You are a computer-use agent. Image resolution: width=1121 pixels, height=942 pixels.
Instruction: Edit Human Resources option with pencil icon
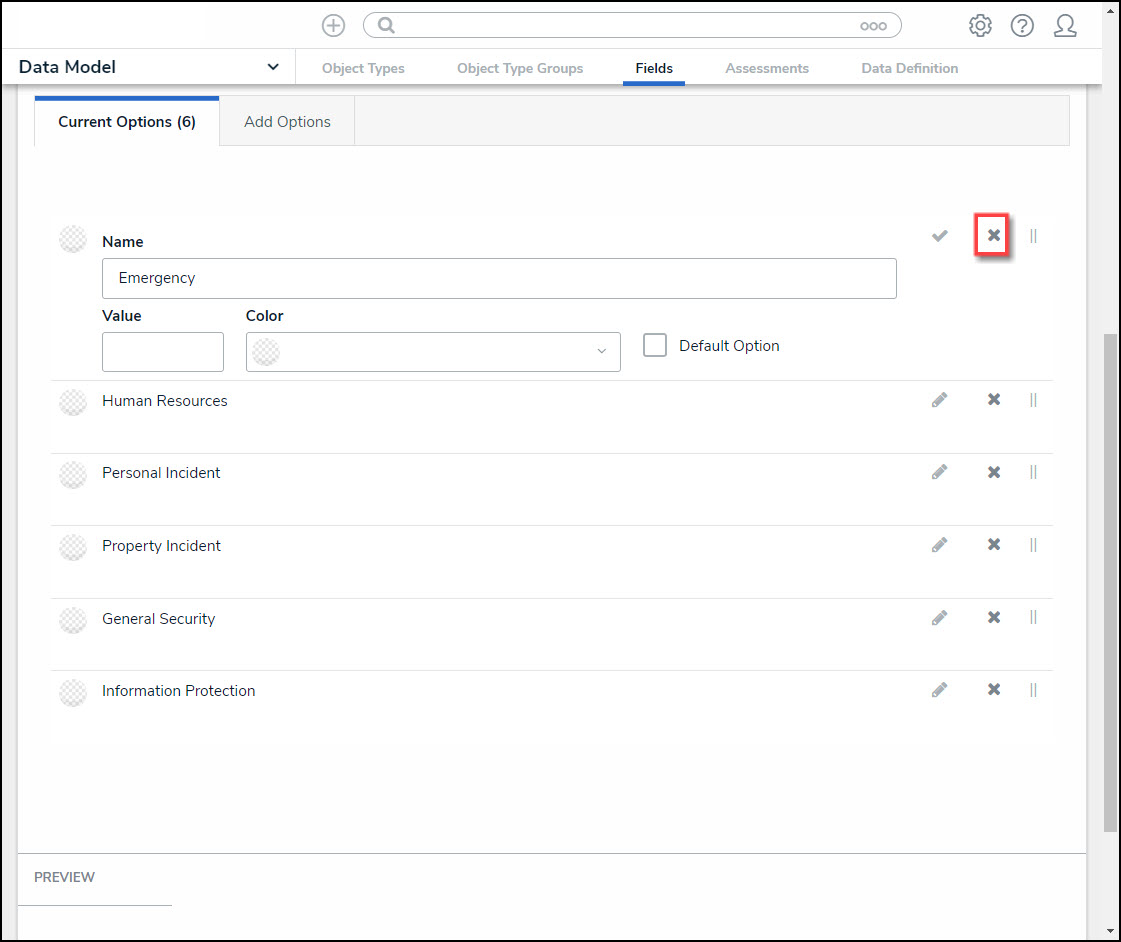tap(939, 400)
